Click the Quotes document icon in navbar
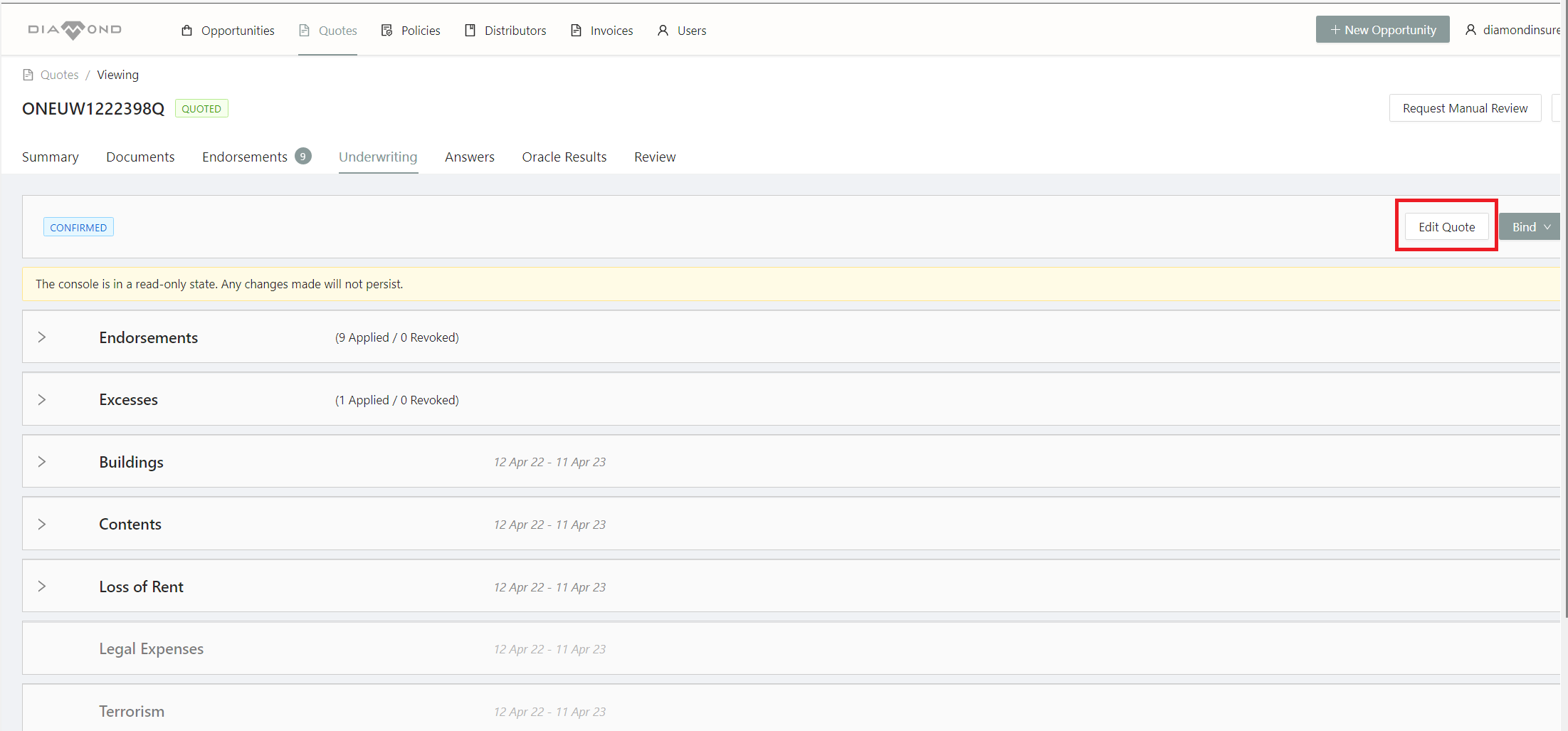Image resolution: width=1568 pixels, height=731 pixels. click(305, 31)
